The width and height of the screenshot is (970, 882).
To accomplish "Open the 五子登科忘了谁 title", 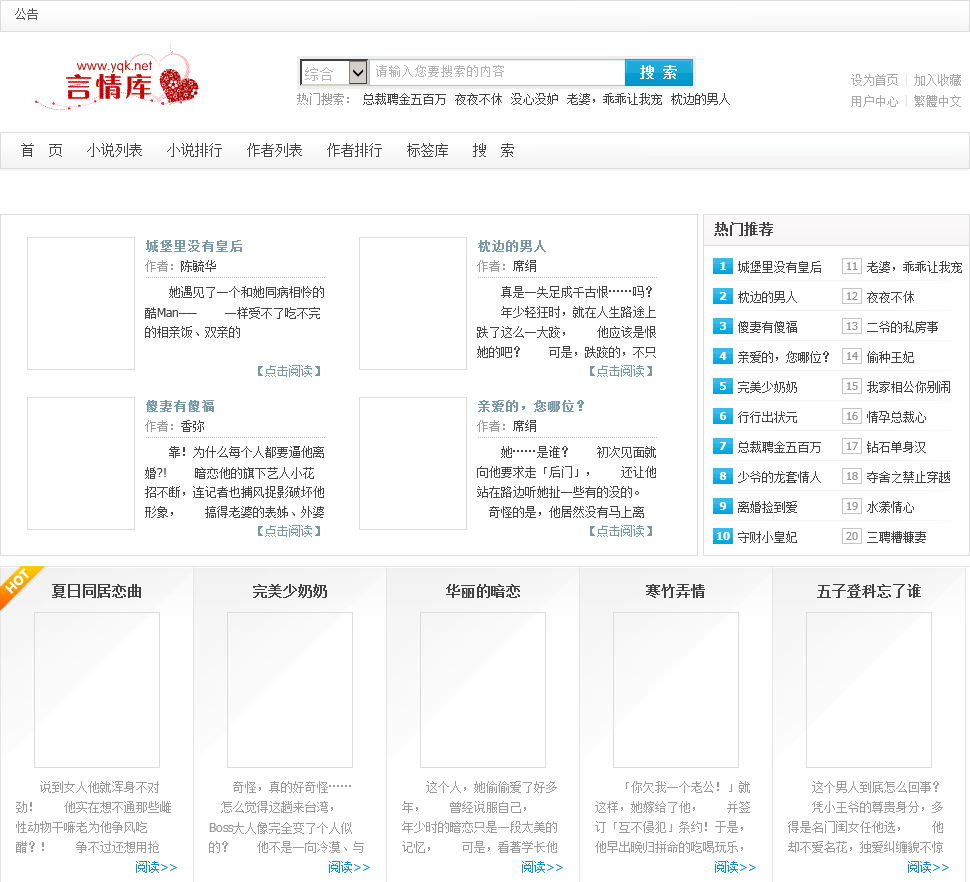I will (868, 591).
